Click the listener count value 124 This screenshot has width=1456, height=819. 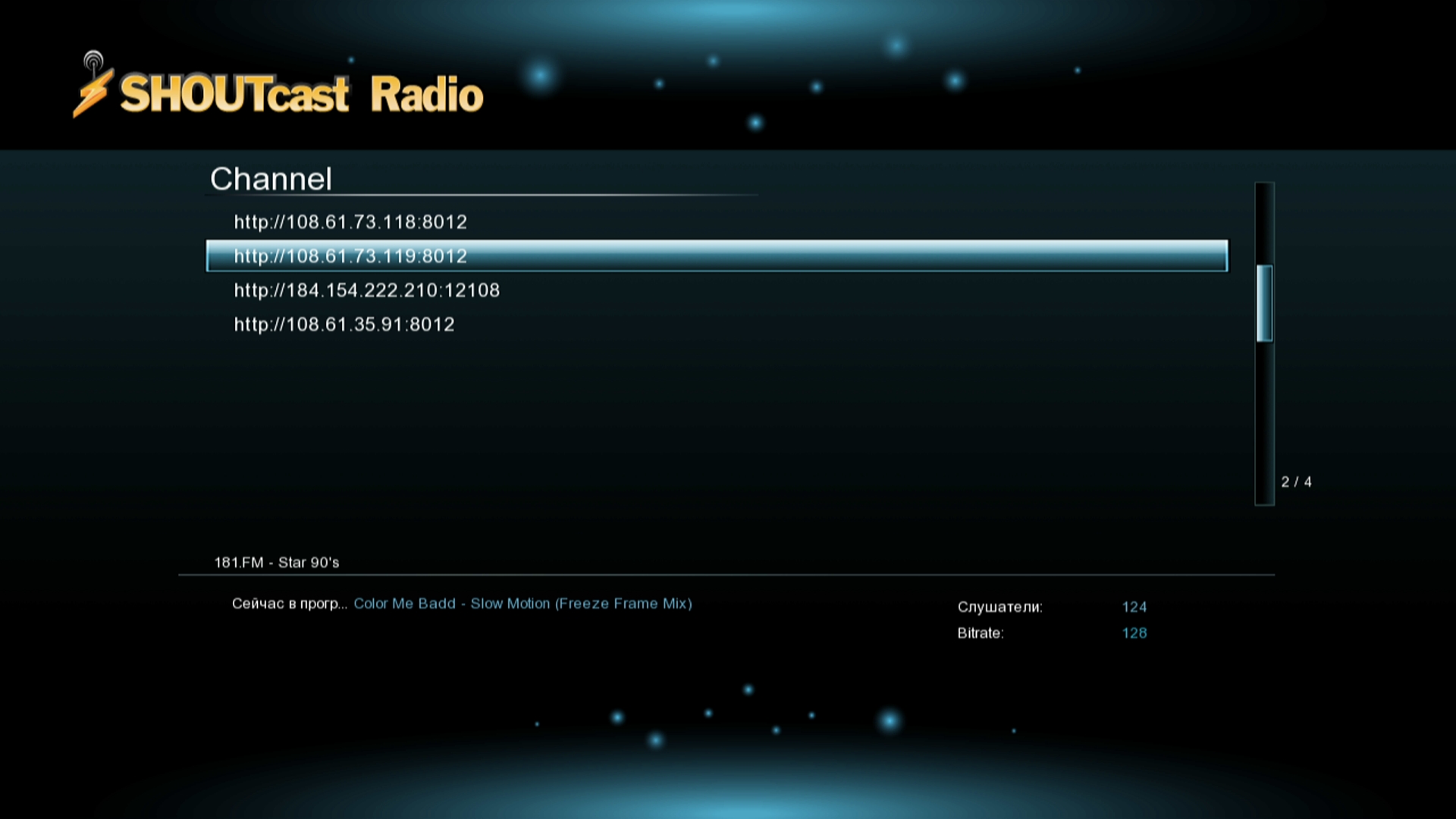(1134, 607)
